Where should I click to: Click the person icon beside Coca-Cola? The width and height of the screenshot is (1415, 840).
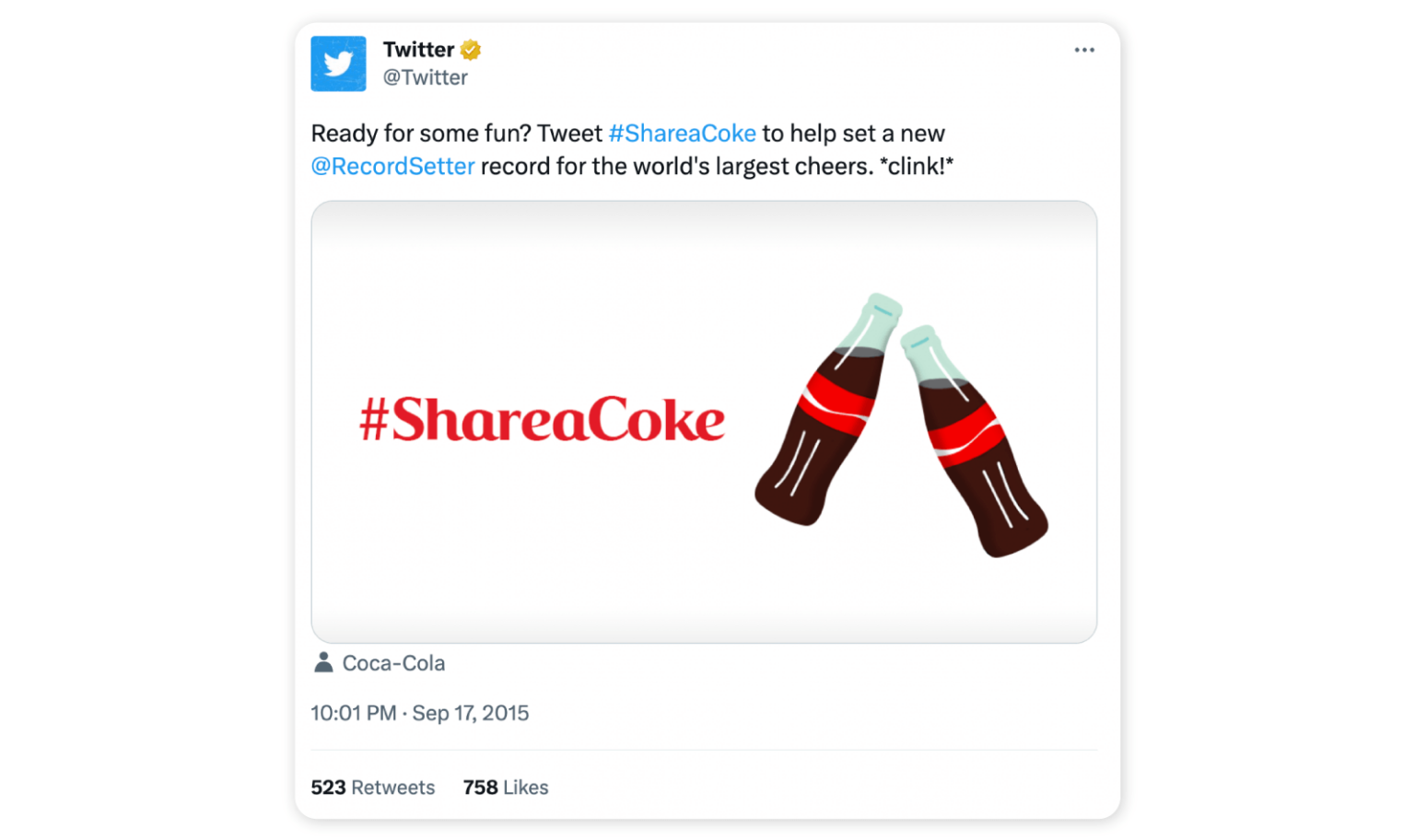323,662
